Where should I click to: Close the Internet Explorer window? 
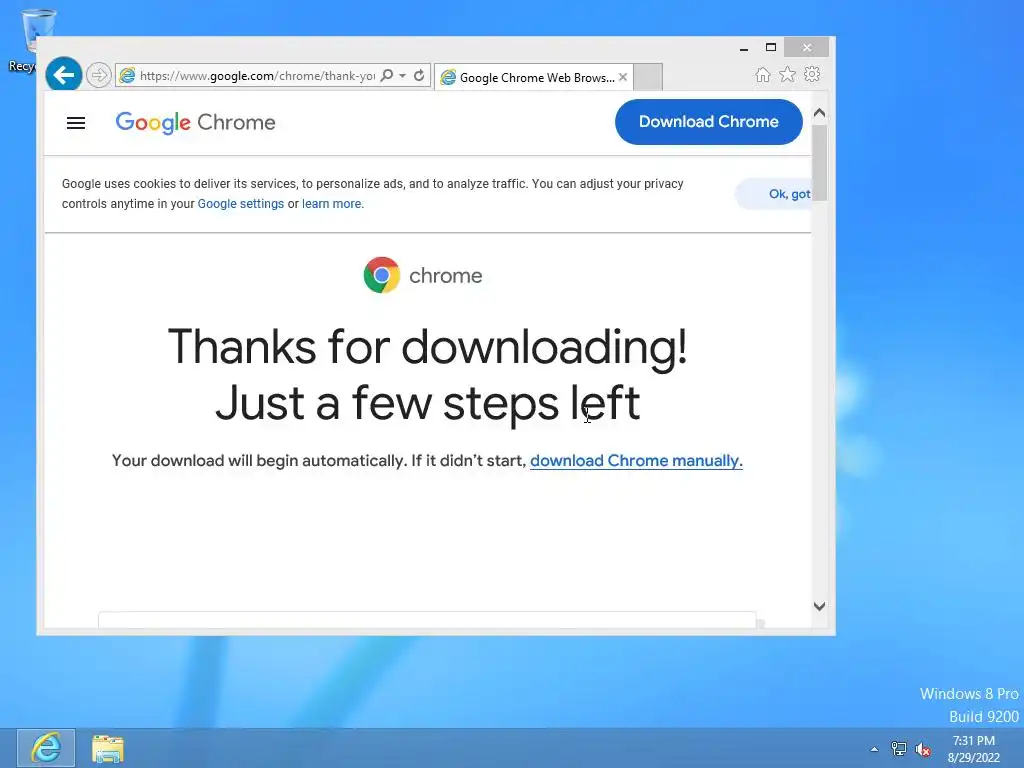(x=807, y=48)
